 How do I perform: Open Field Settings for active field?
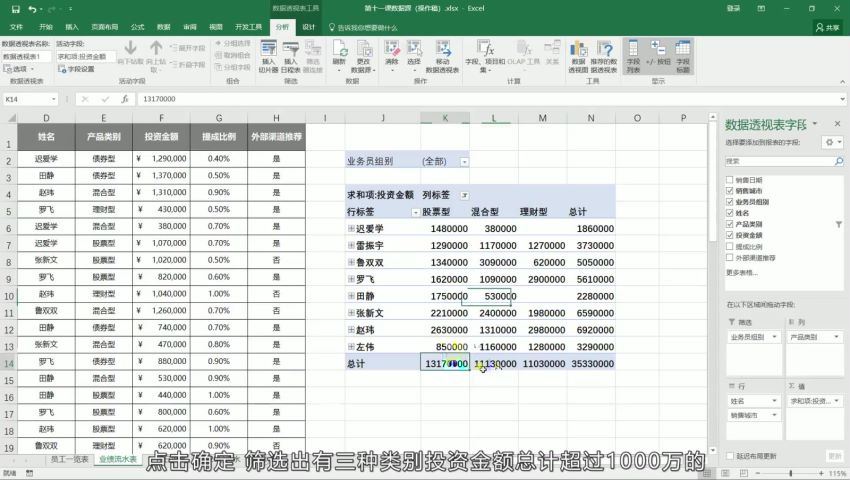pyautogui.click(x=76, y=69)
